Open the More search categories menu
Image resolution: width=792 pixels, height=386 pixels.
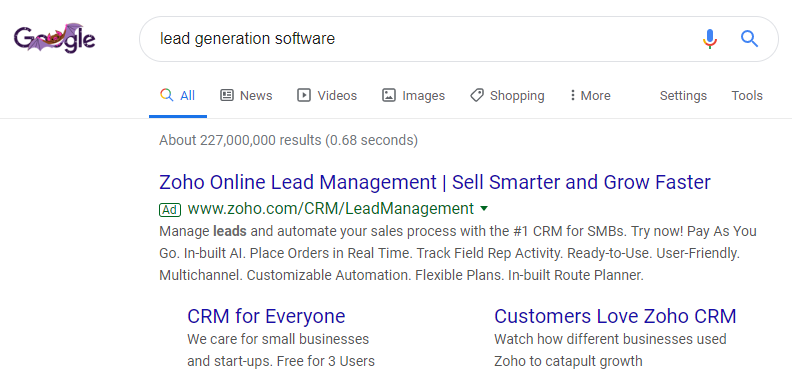click(x=590, y=95)
